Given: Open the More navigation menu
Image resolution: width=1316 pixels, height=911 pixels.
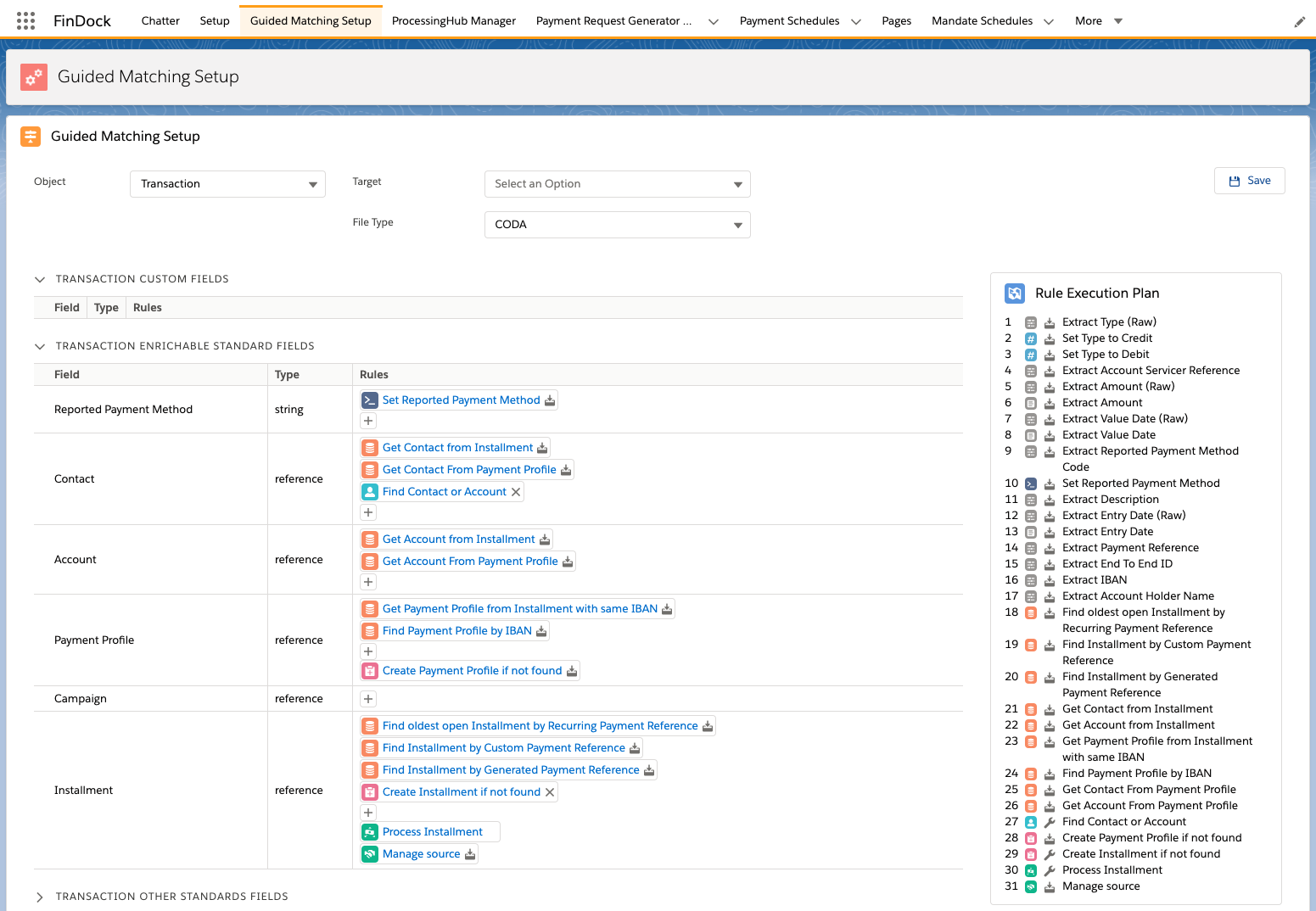Looking at the screenshot, I should pos(1097,20).
